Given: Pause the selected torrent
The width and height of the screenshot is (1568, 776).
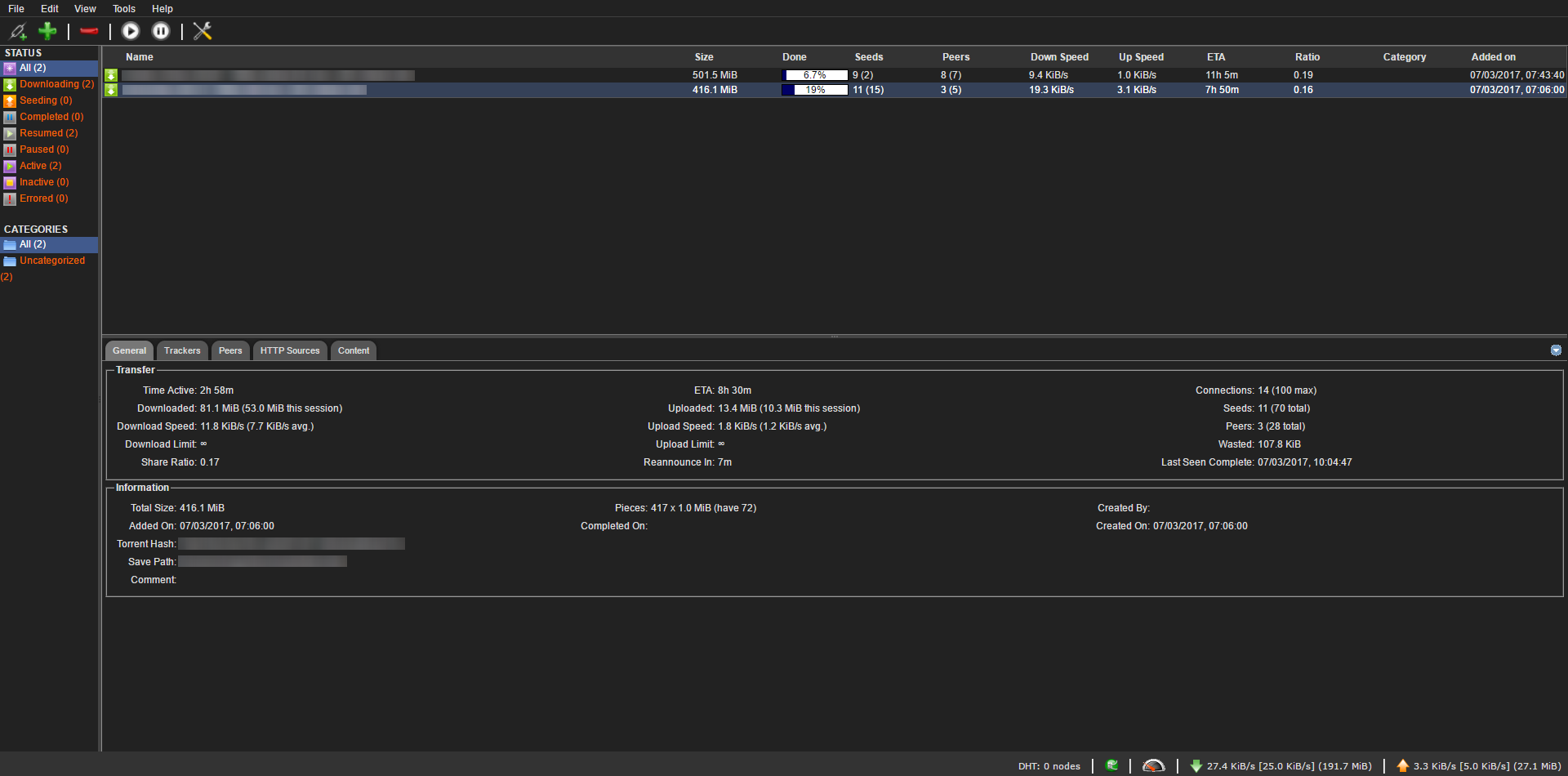Looking at the screenshot, I should [x=161, y=31].
